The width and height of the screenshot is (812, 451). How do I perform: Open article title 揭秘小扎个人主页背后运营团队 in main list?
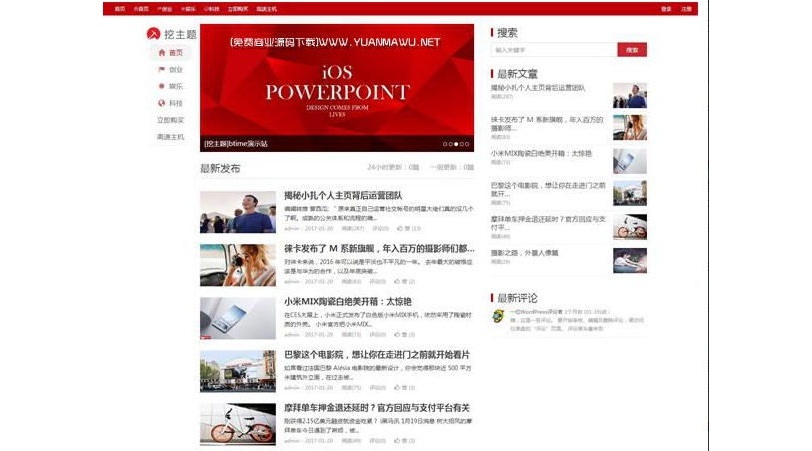[343, 195]
